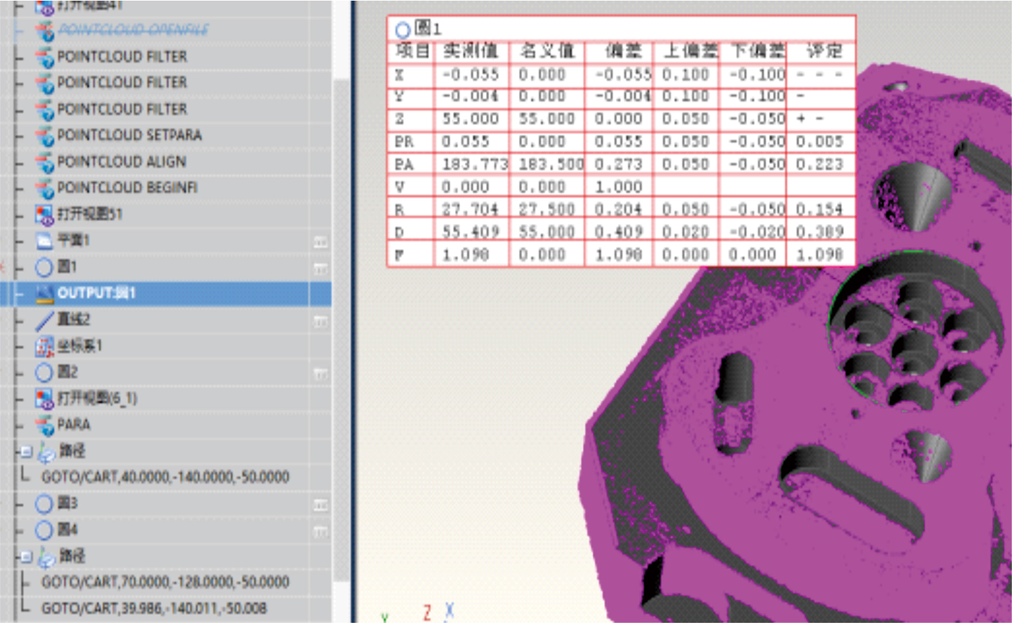This screenshot has width=1012, height=623.
Task: Click the PARA parameter icon
Action: click(x=44, y=424)
